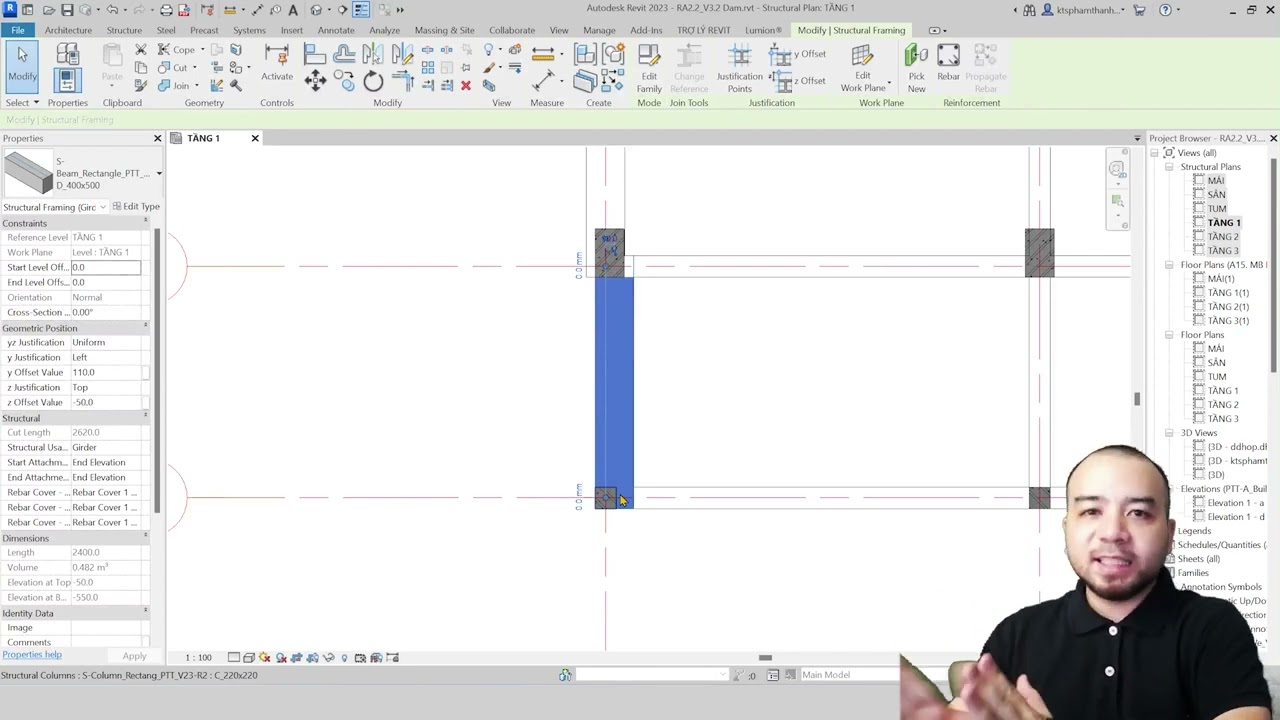Click the Print icon in quick access toolbar
This screenshot has height=720, width=1280.
[166, 10]
